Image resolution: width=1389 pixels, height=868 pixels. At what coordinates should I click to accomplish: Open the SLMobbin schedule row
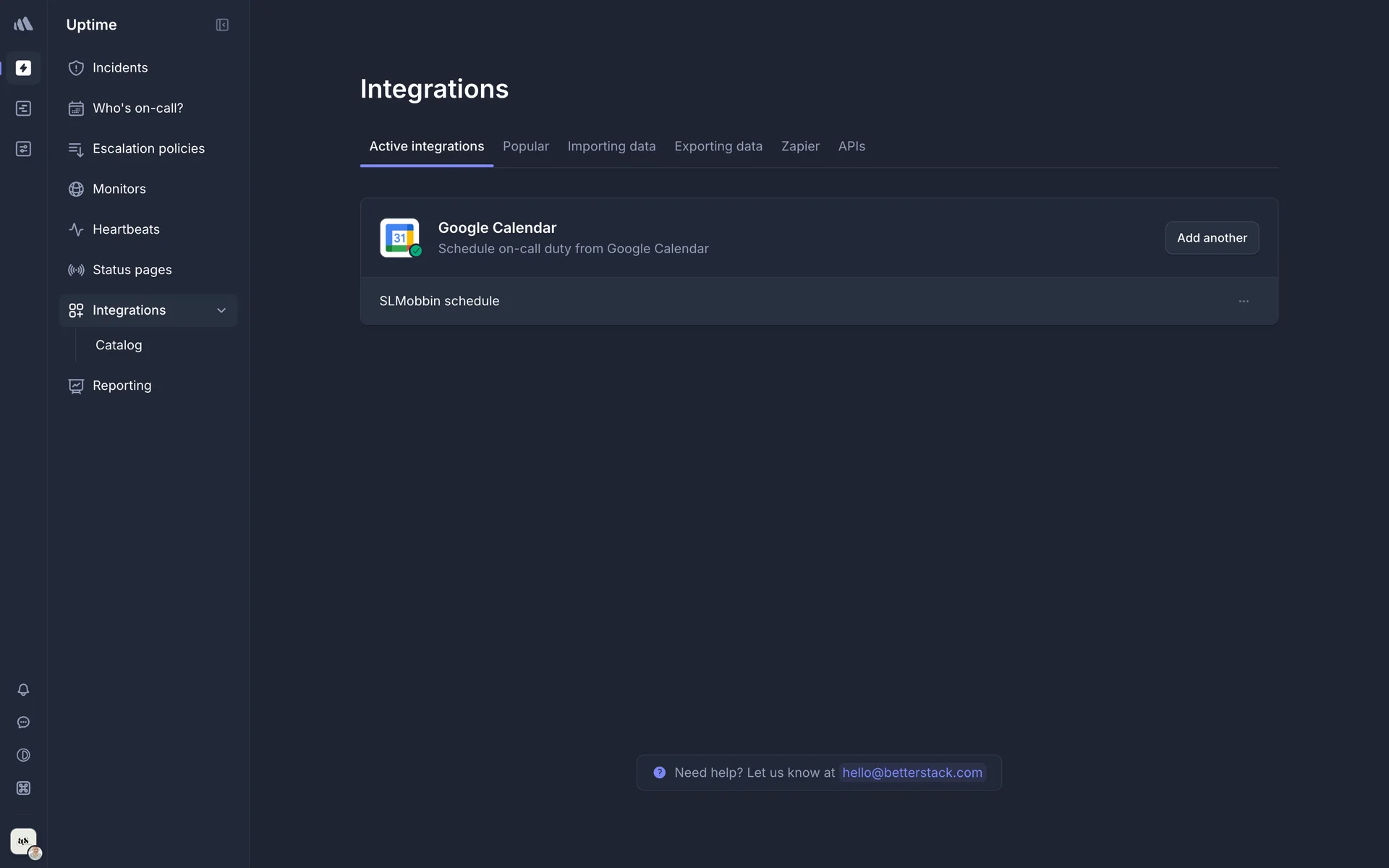click(x=439, y=301)
